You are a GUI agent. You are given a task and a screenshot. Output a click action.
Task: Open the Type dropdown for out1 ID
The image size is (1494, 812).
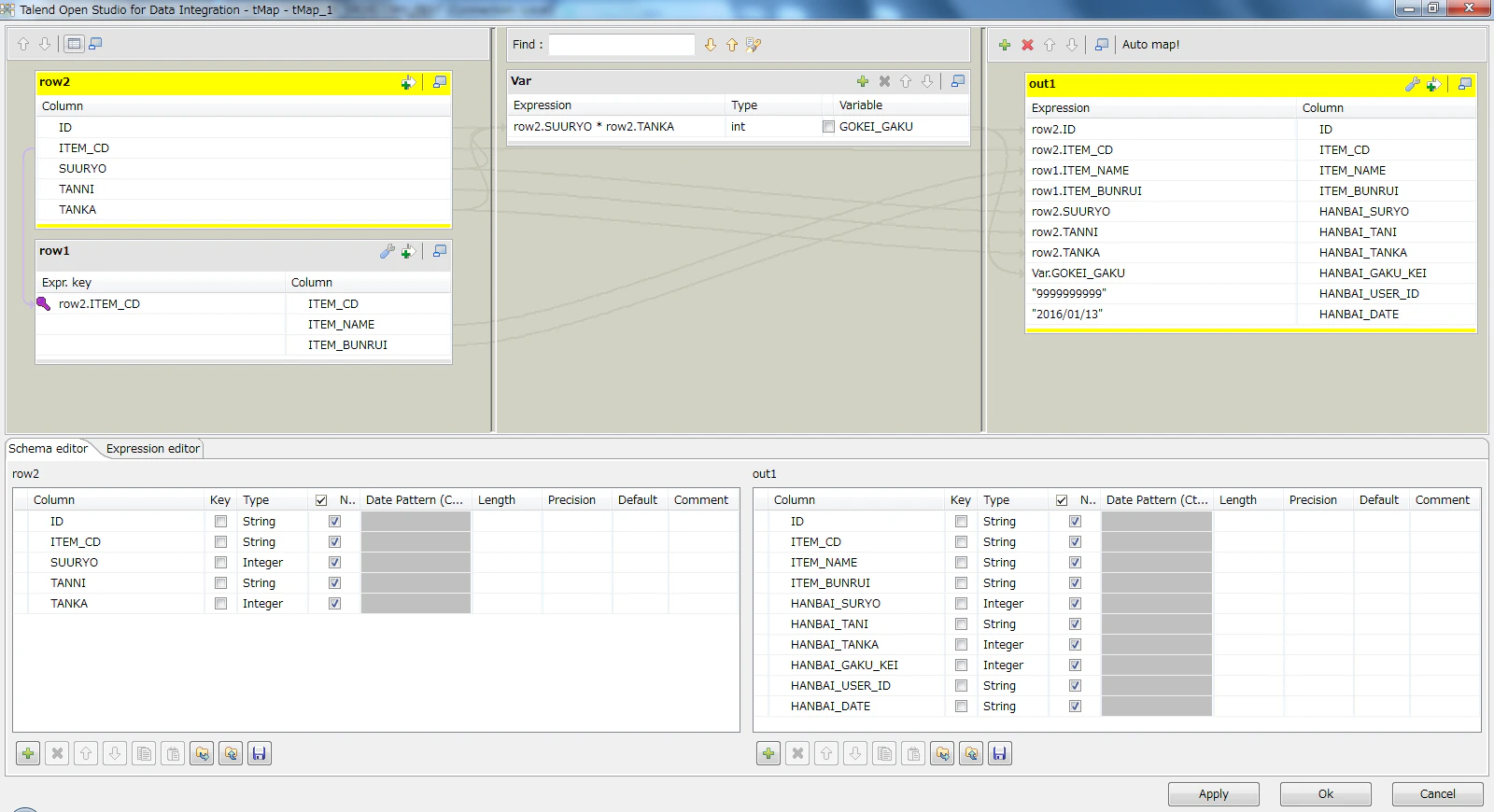[x=1011, y=522]
